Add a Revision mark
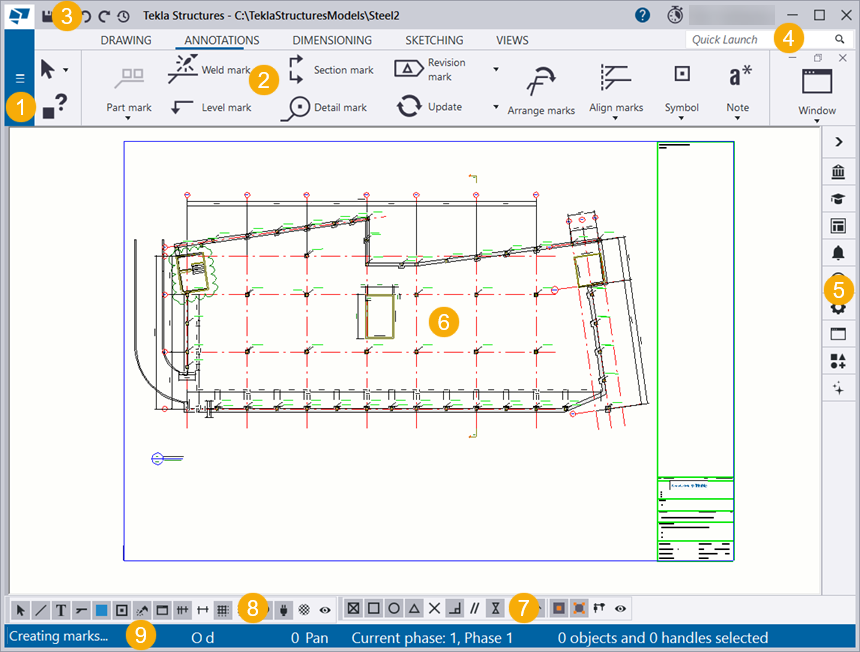Screen dimensions: 860x652 430,70
